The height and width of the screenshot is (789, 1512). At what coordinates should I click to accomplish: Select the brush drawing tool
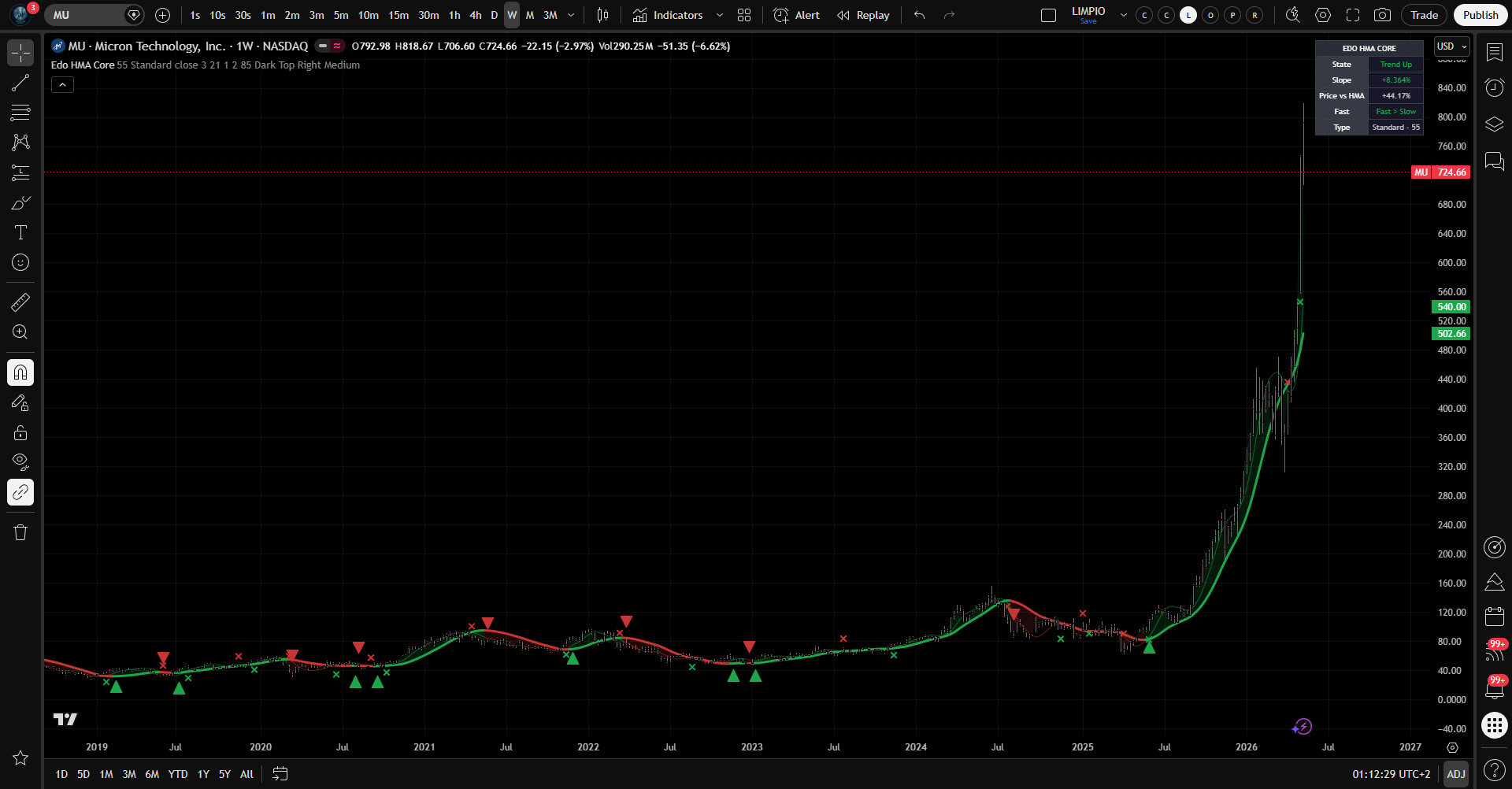pos(20,202)
